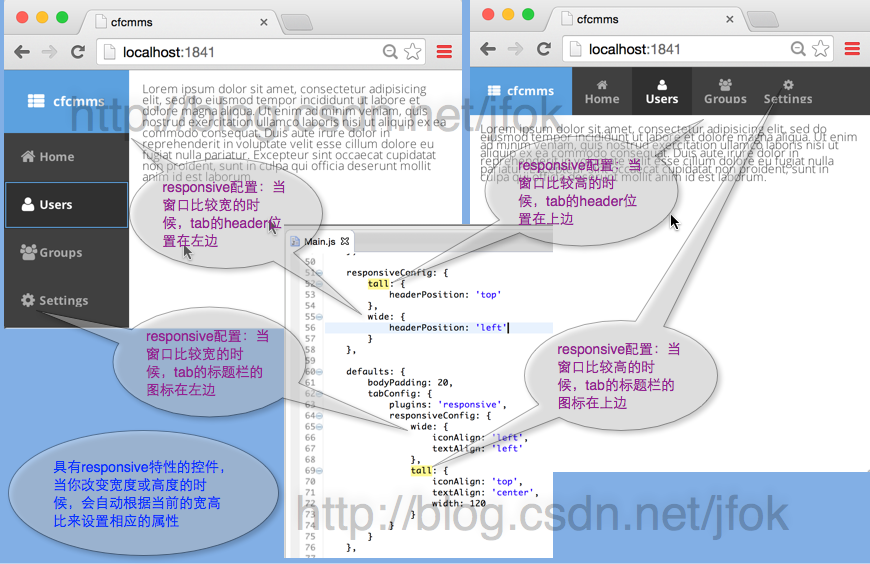Collapse code fold at line 64
This screenshot has height=564, width=870.
click(x=320, y=416)
